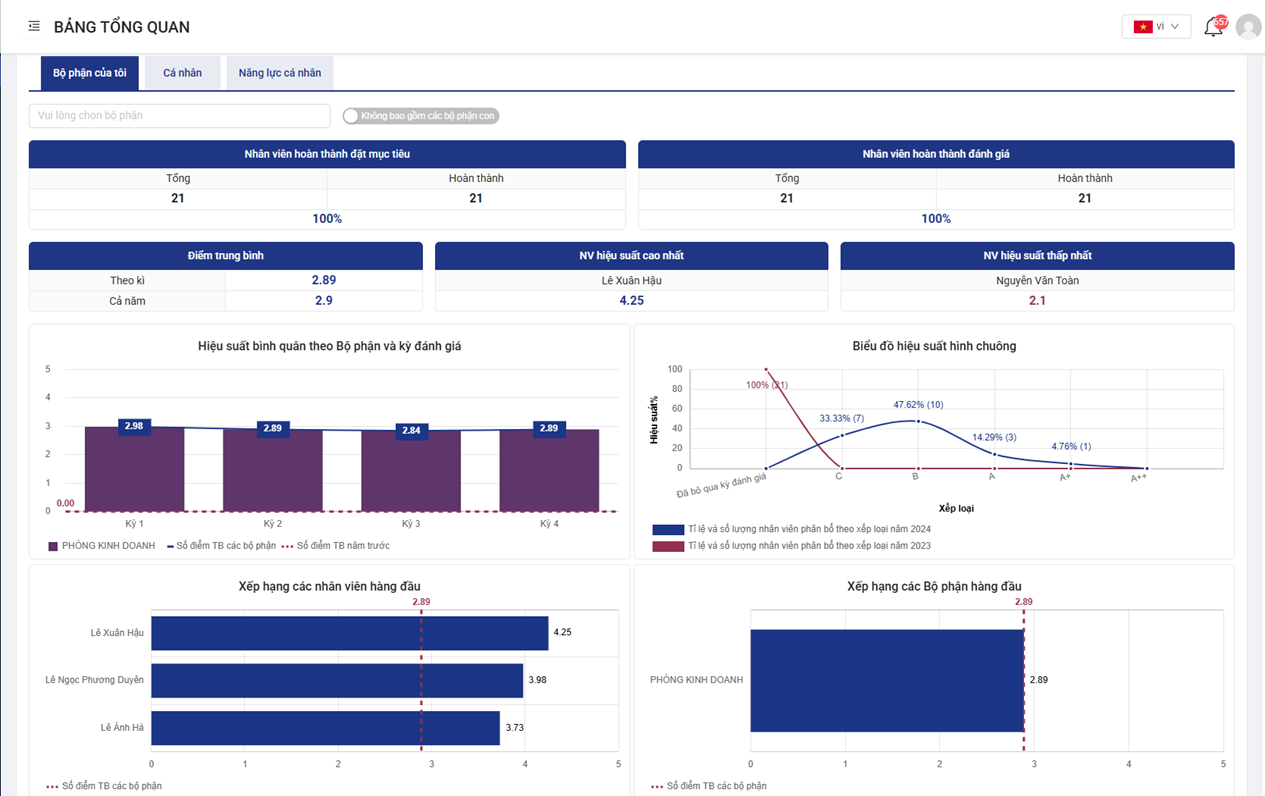Click the notification bell icon
Image resolution: width=1265 pixels, height=796 pixels.
[1212, 27]
